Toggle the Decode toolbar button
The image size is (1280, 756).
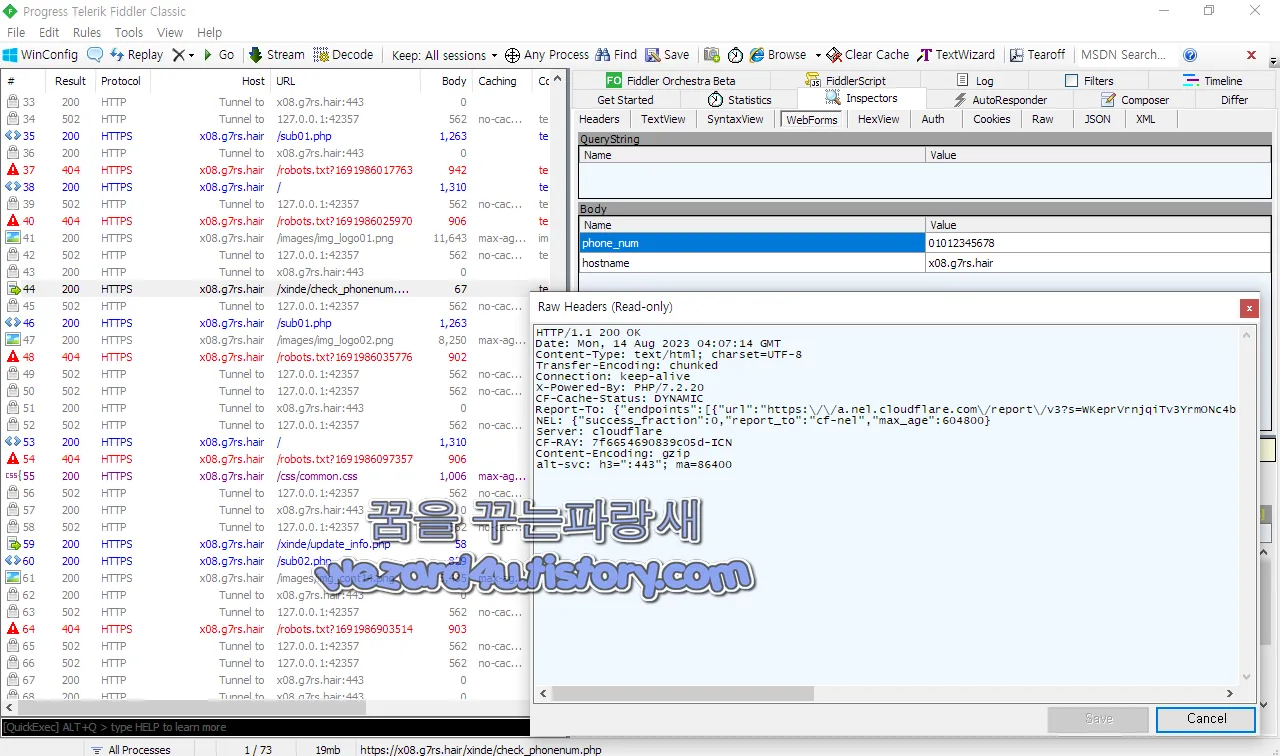(x=343, y=55)
